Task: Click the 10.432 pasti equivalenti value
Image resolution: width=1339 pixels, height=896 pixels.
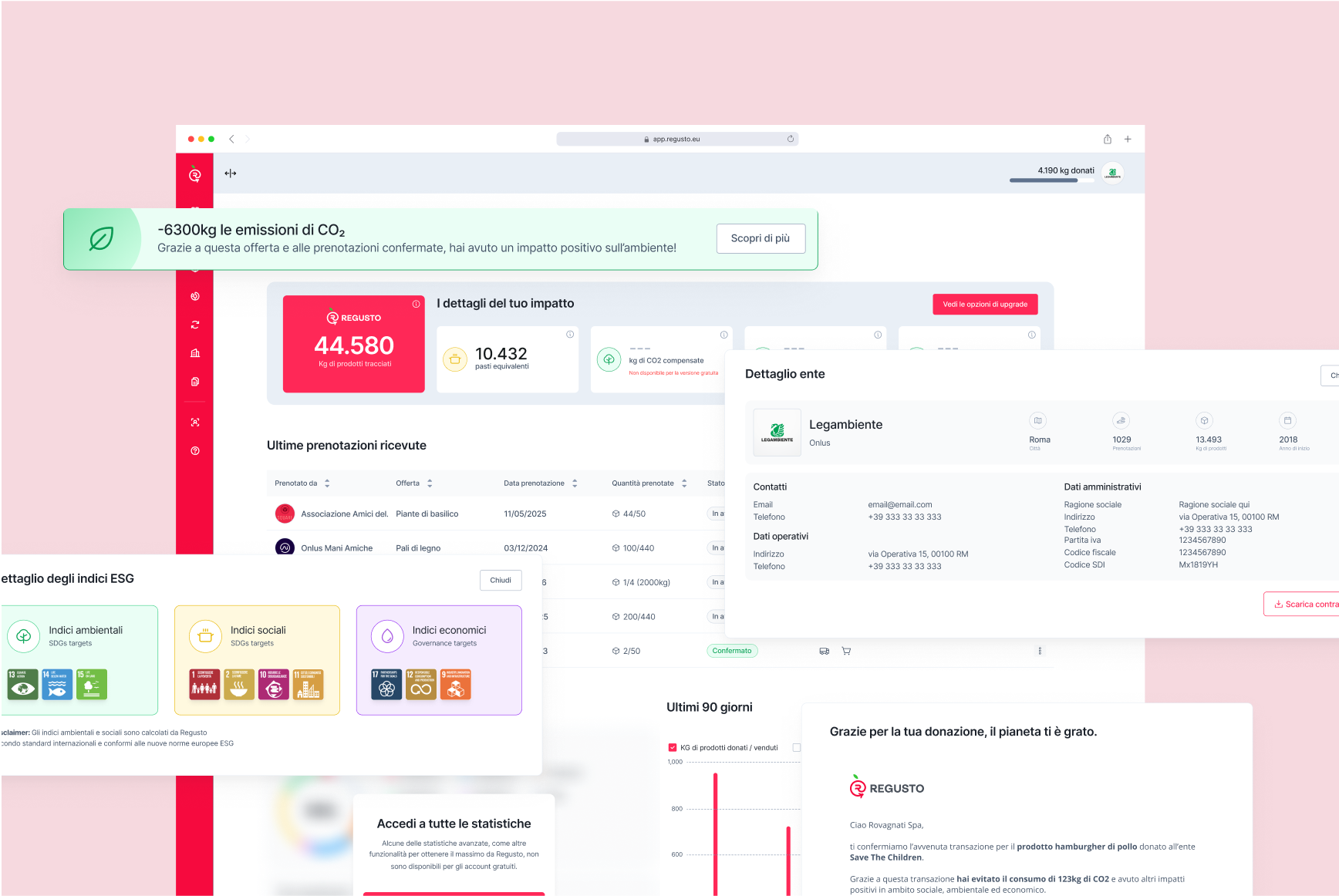Action: click(x=501, y=354)
